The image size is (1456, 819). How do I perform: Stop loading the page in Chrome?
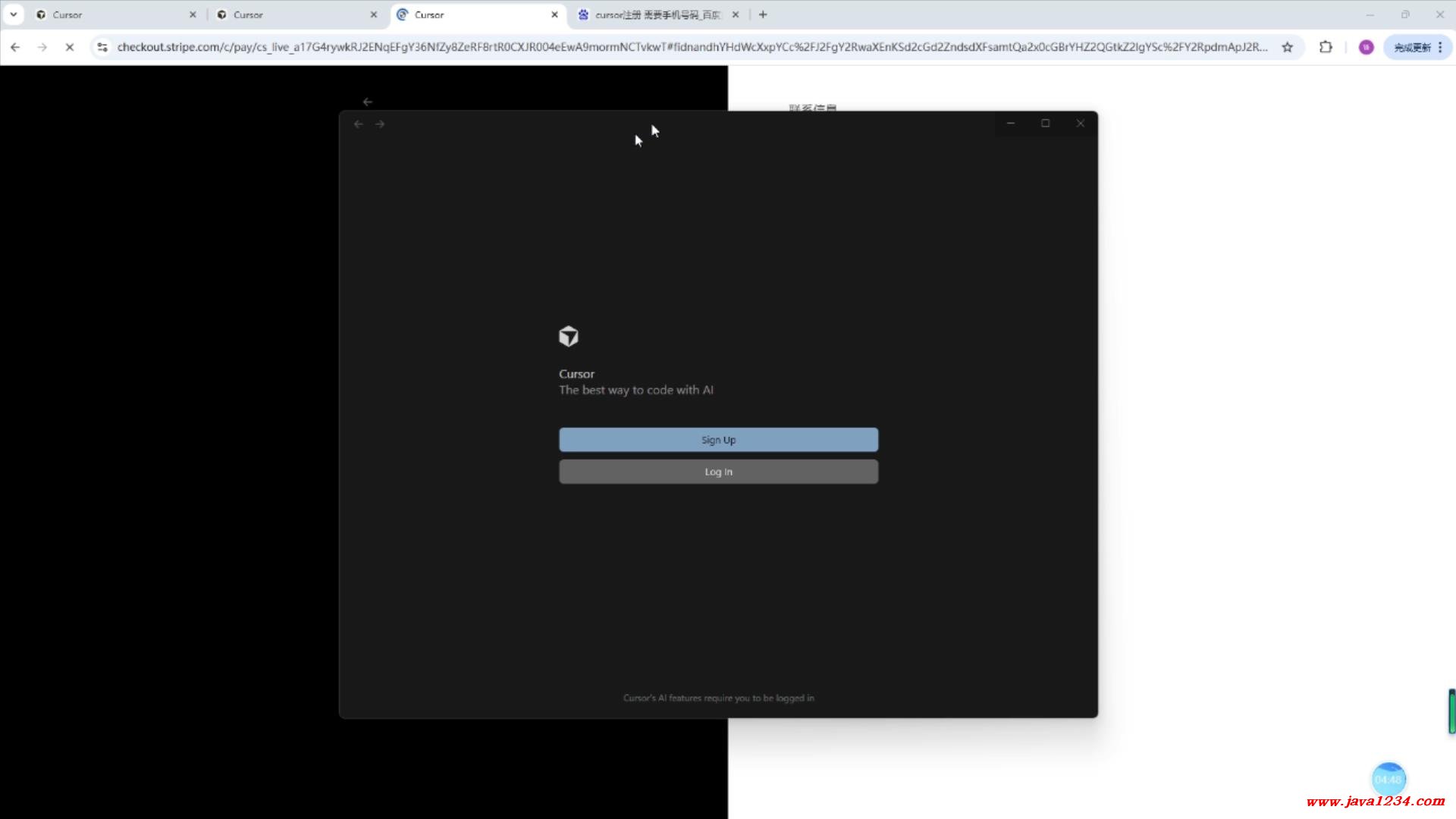(69, 47)
